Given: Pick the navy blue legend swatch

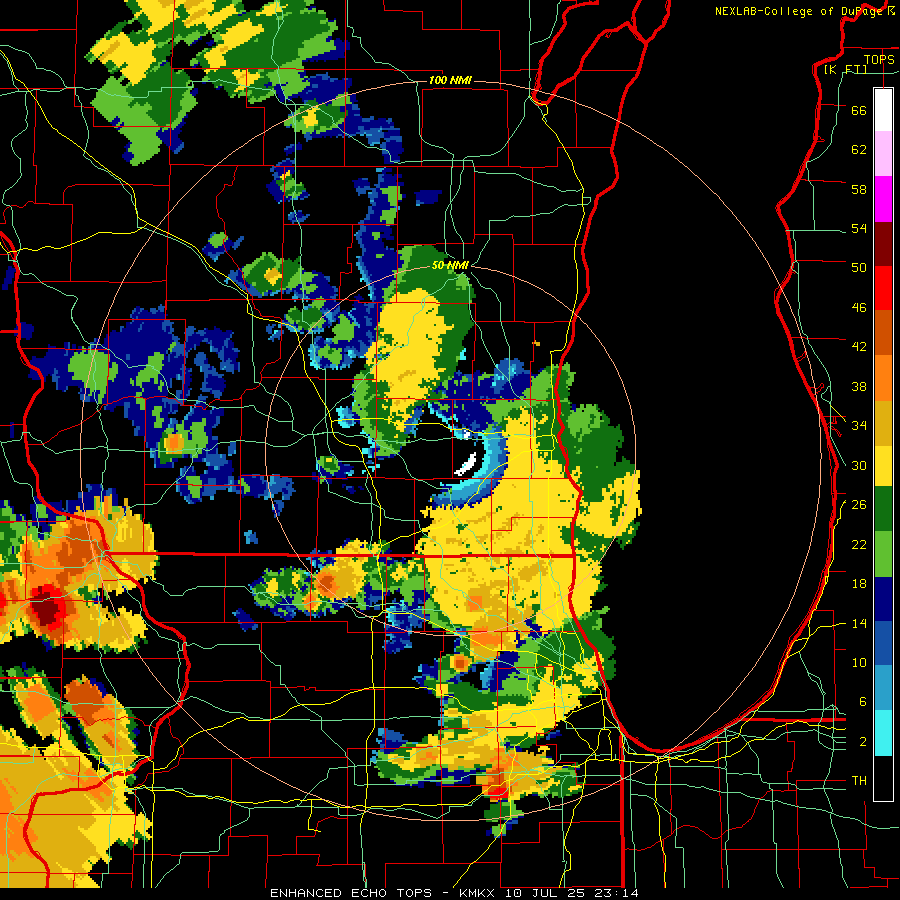Looking at the screenshot, I should [x=883, y=599].
